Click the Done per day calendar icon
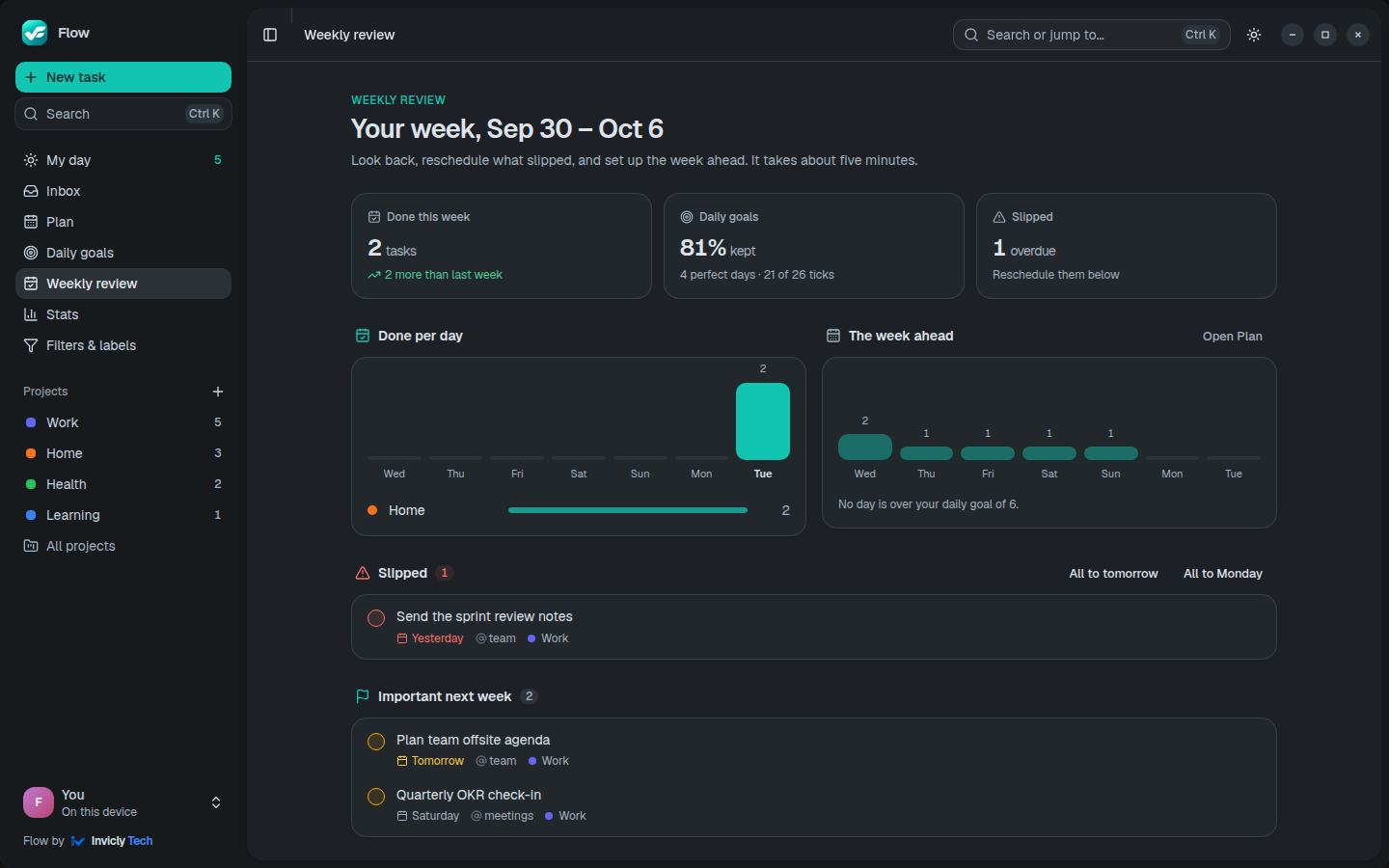Image resolution: width=1389 pixels, height=868 pixels. 363,336
